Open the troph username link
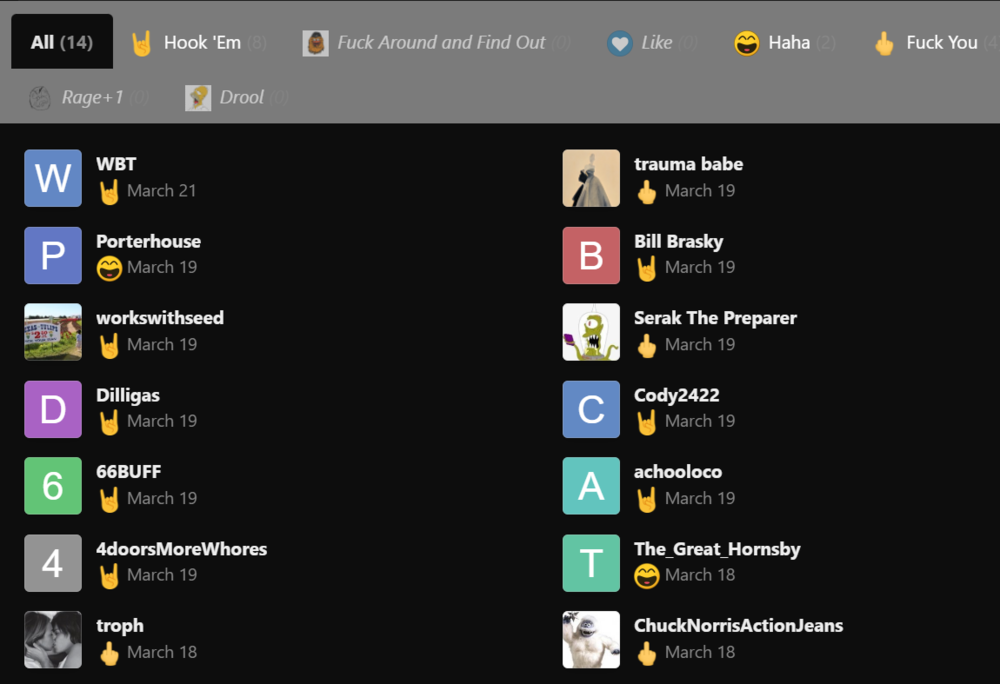Viewport: 1000px width, 684px height. 120,626
